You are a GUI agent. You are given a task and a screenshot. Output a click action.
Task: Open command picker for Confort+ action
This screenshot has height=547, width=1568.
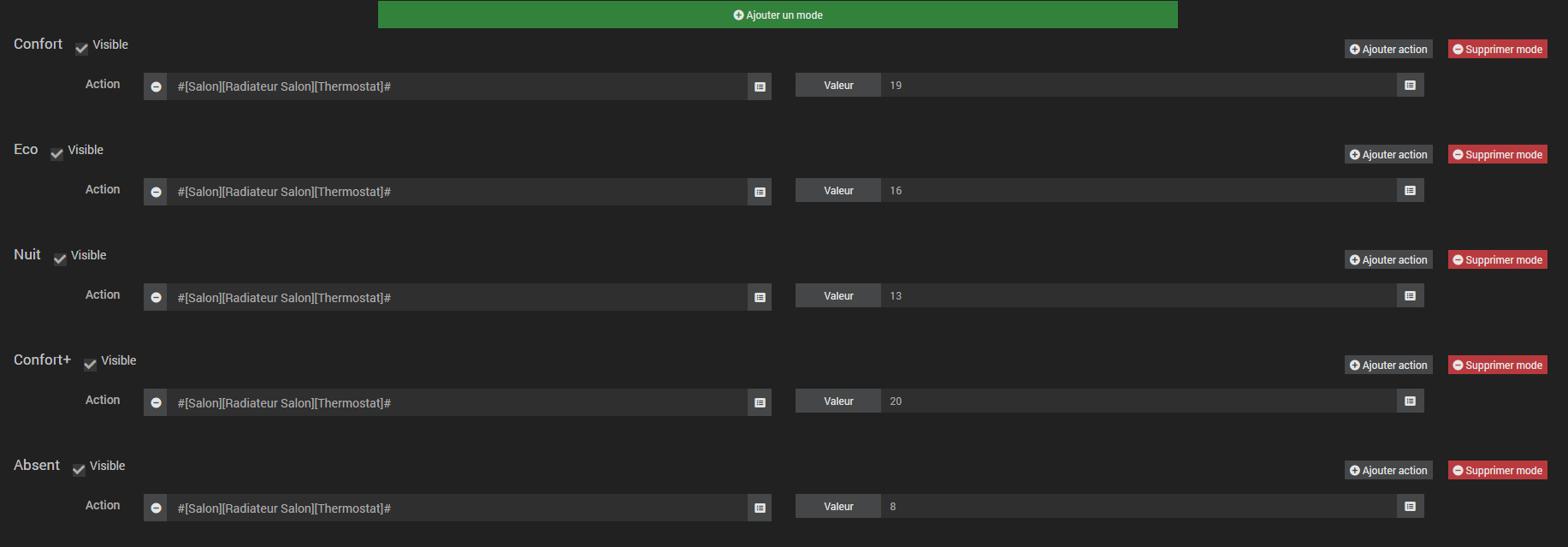click(760, 402)
